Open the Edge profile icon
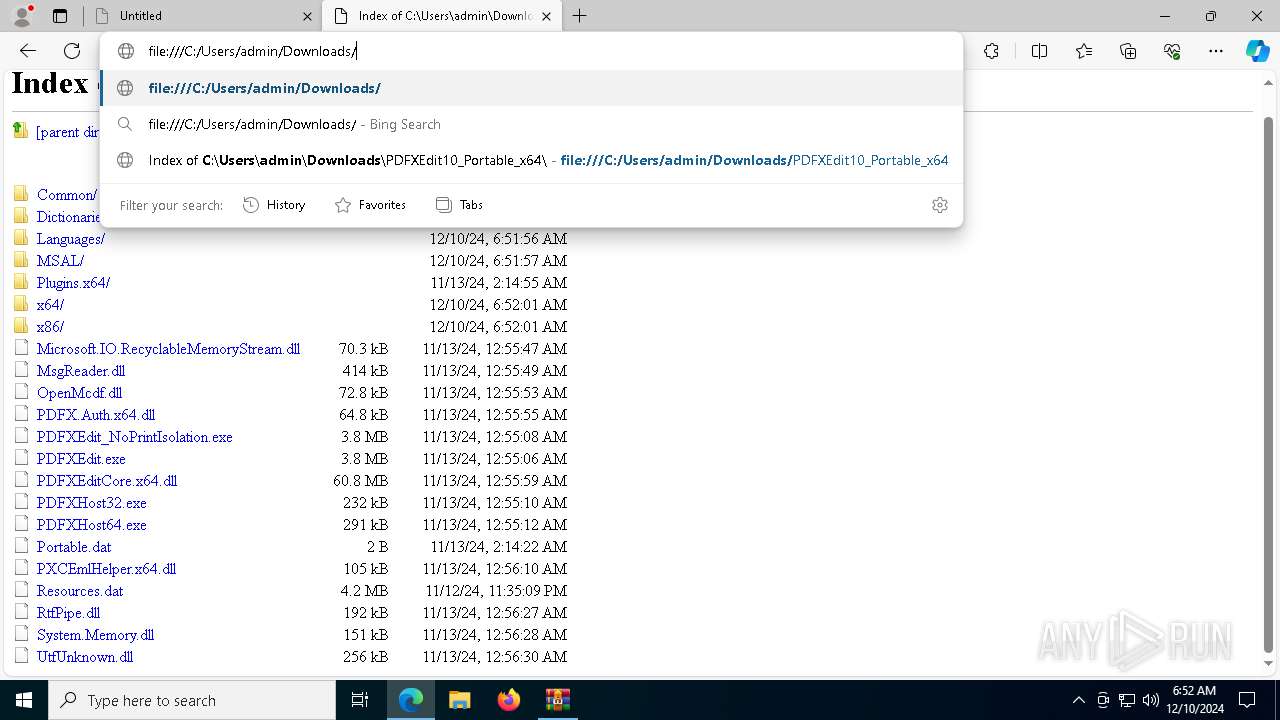Image resolution: width=1280 pixels, height=720 pixels. [x=22, y=16]
